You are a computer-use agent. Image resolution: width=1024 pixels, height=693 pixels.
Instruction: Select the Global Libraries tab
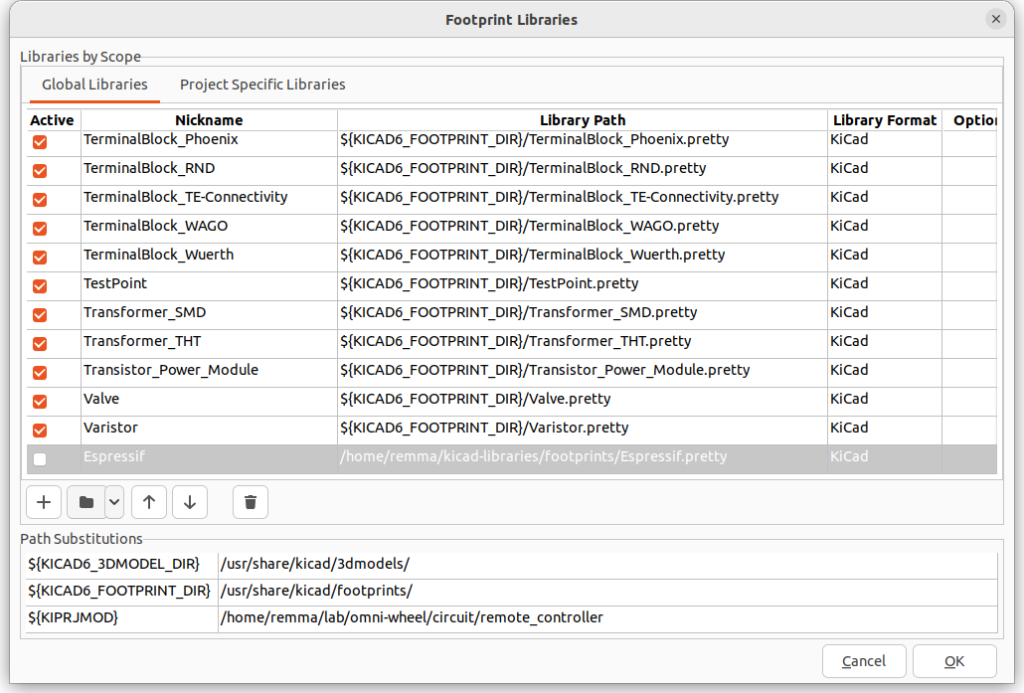(x=95, y=84)
